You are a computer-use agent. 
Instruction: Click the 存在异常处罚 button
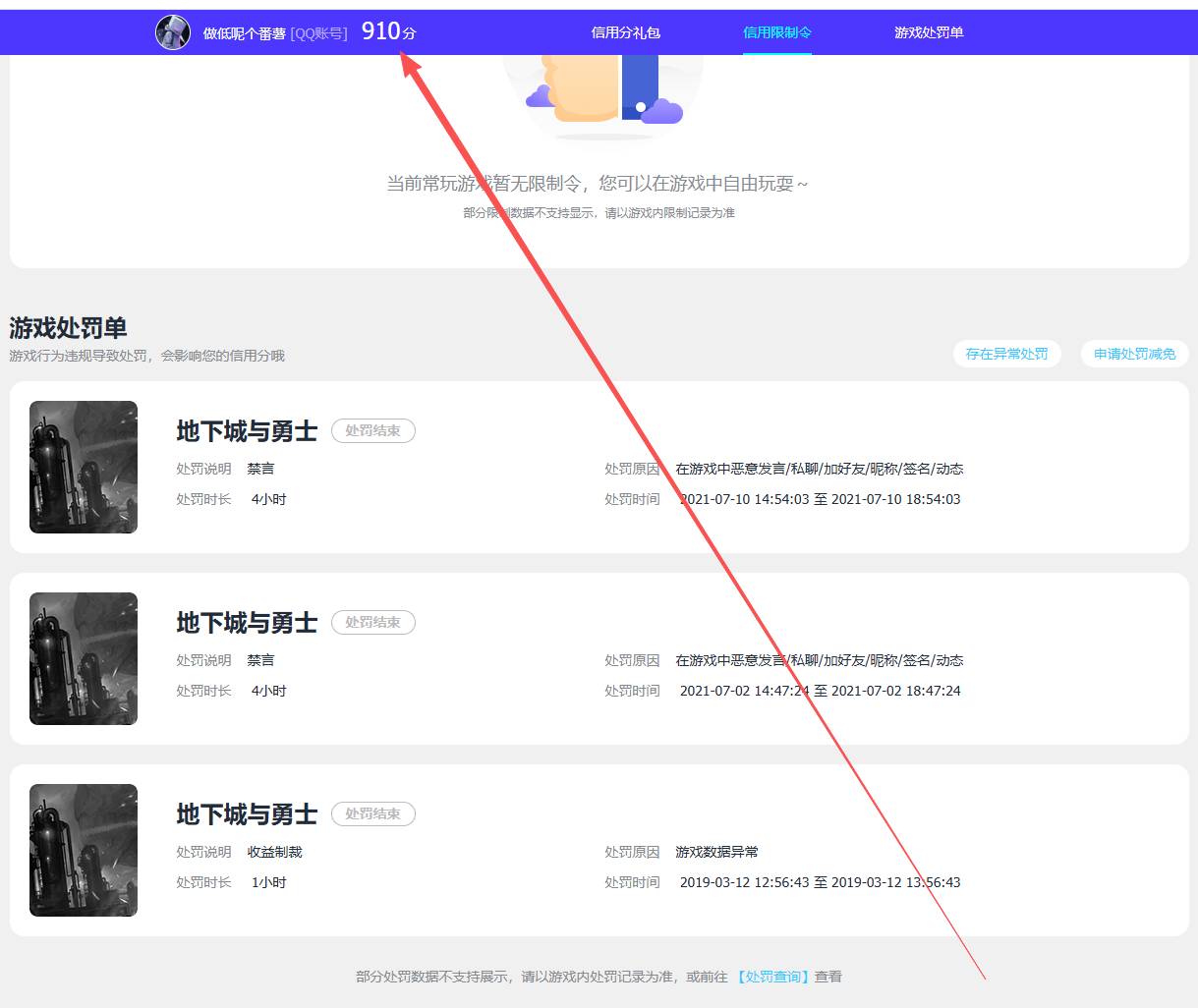point(1006,354)
